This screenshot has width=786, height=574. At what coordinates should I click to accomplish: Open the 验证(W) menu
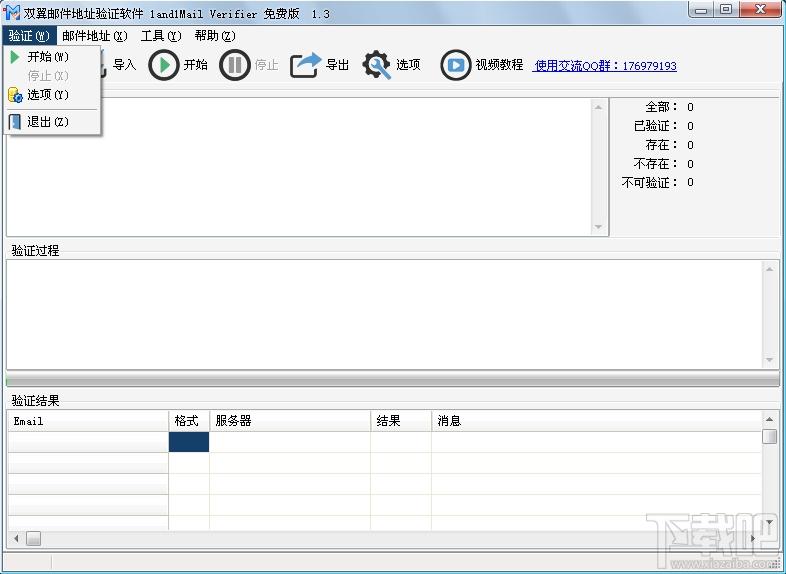click(x=29, y=36)
